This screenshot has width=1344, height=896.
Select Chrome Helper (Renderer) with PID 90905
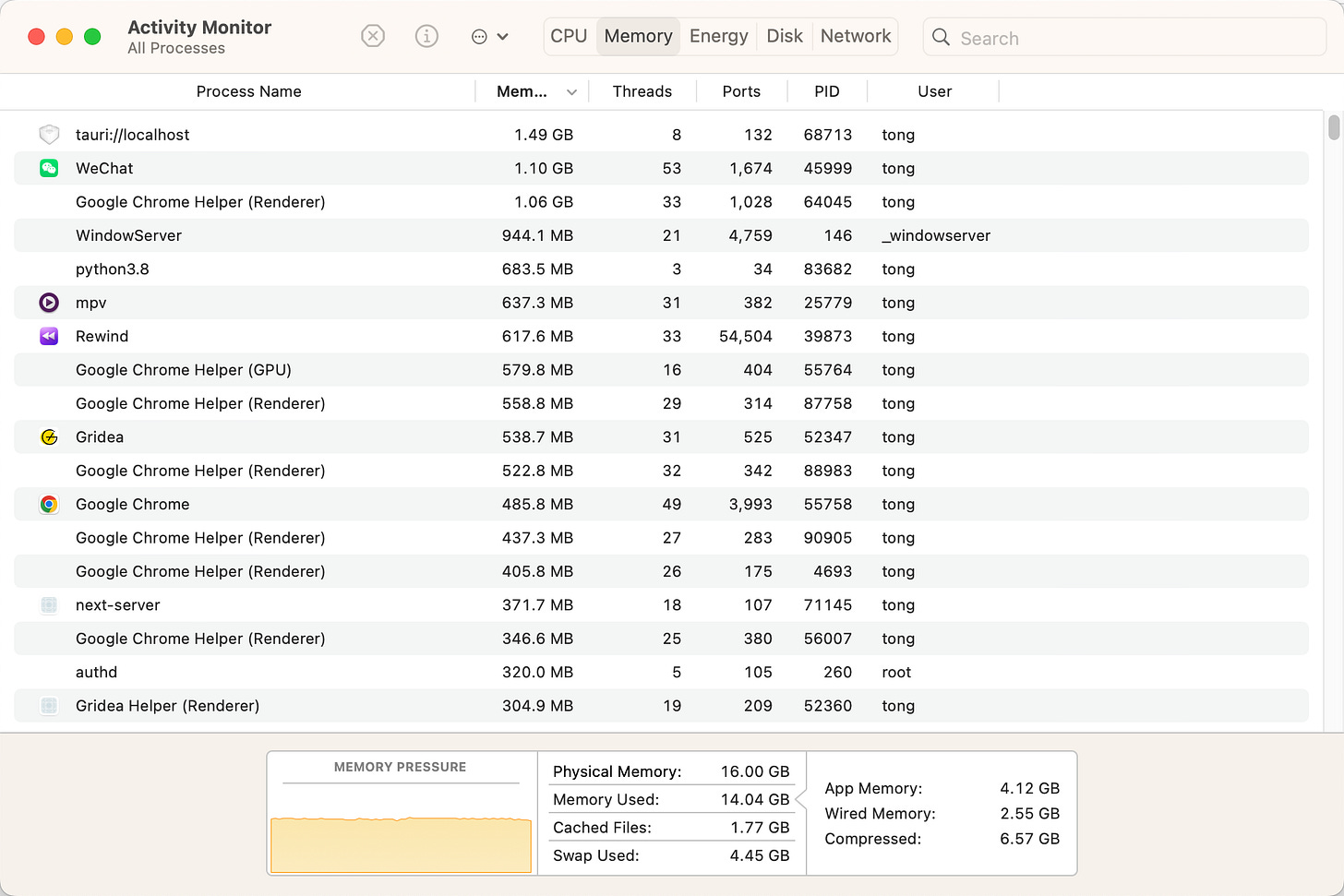pyautogui.click(x=661, y=538)
